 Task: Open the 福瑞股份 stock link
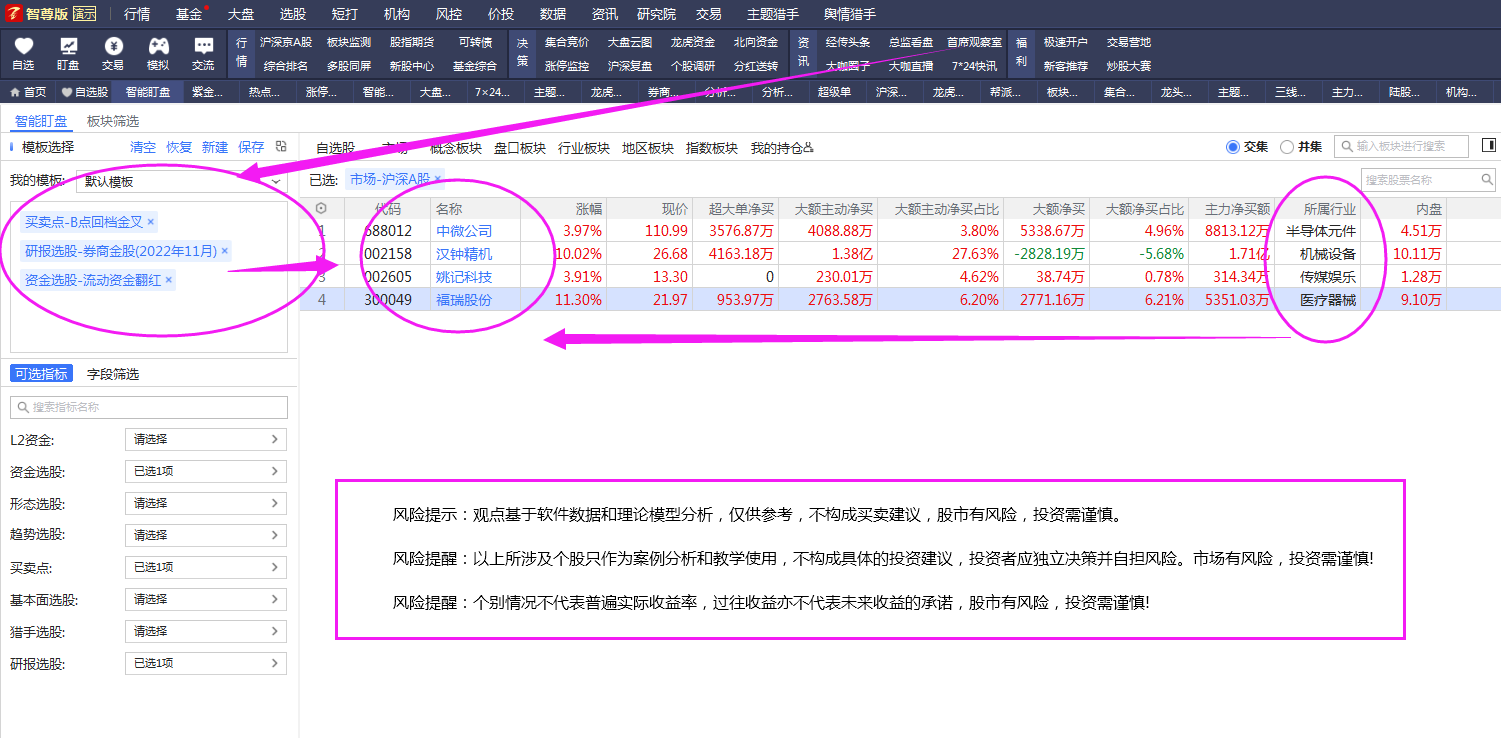point(464,300)
